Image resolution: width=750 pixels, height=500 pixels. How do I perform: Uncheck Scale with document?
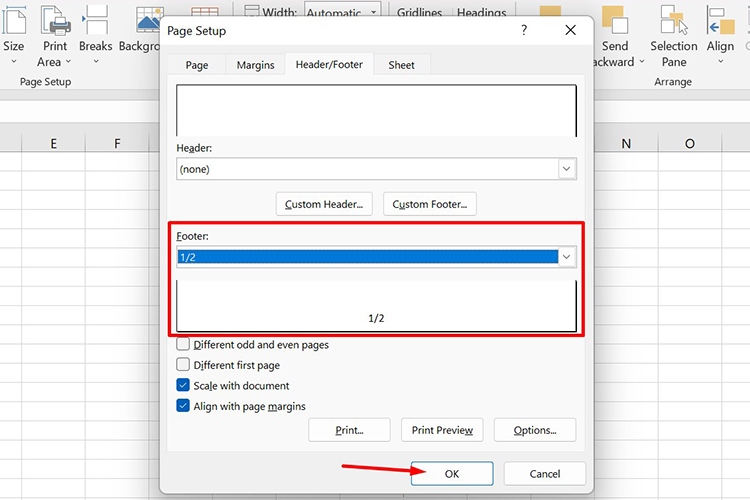point(183,385)
